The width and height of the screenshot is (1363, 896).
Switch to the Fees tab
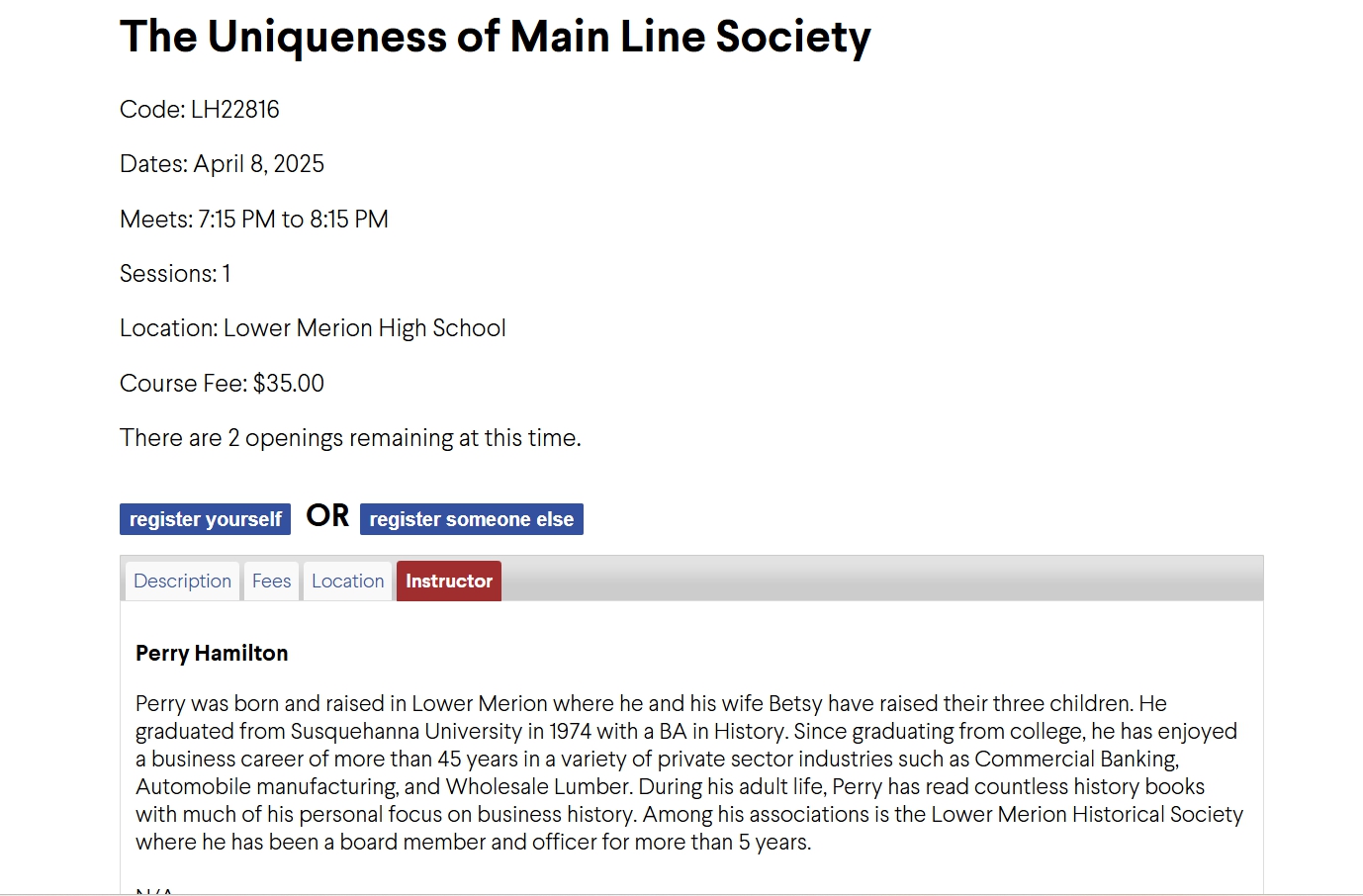tap(271, 582)
